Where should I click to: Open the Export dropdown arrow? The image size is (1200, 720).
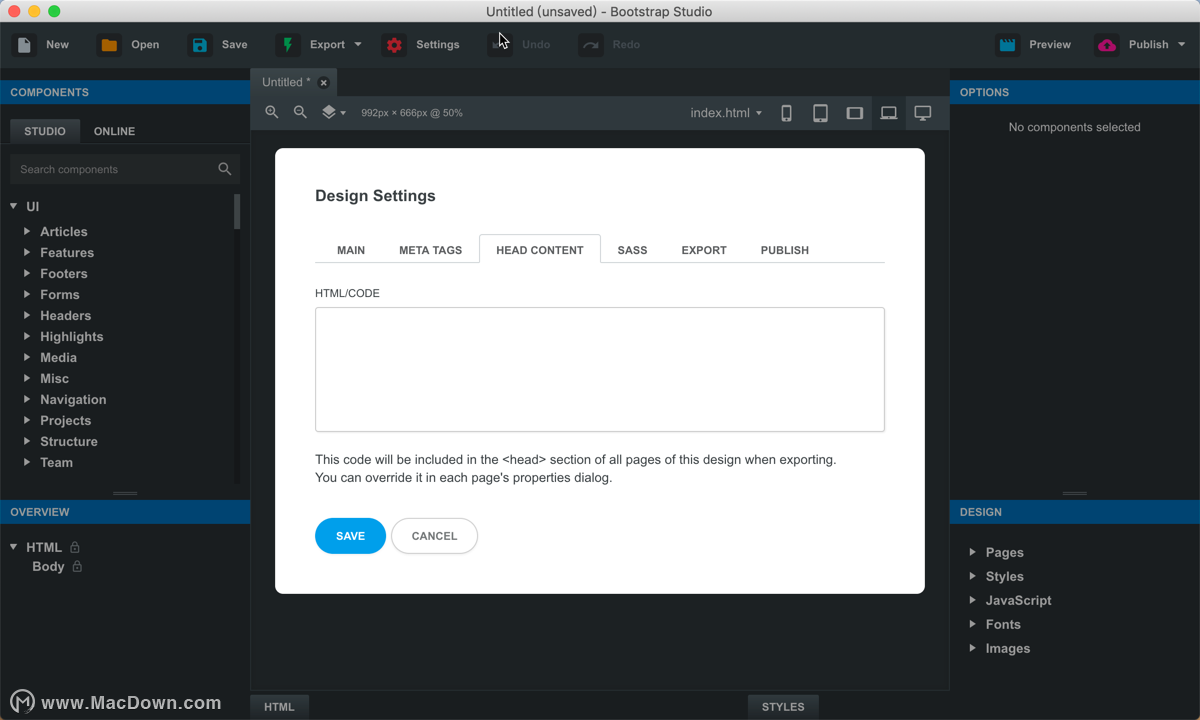coord(356,44)
